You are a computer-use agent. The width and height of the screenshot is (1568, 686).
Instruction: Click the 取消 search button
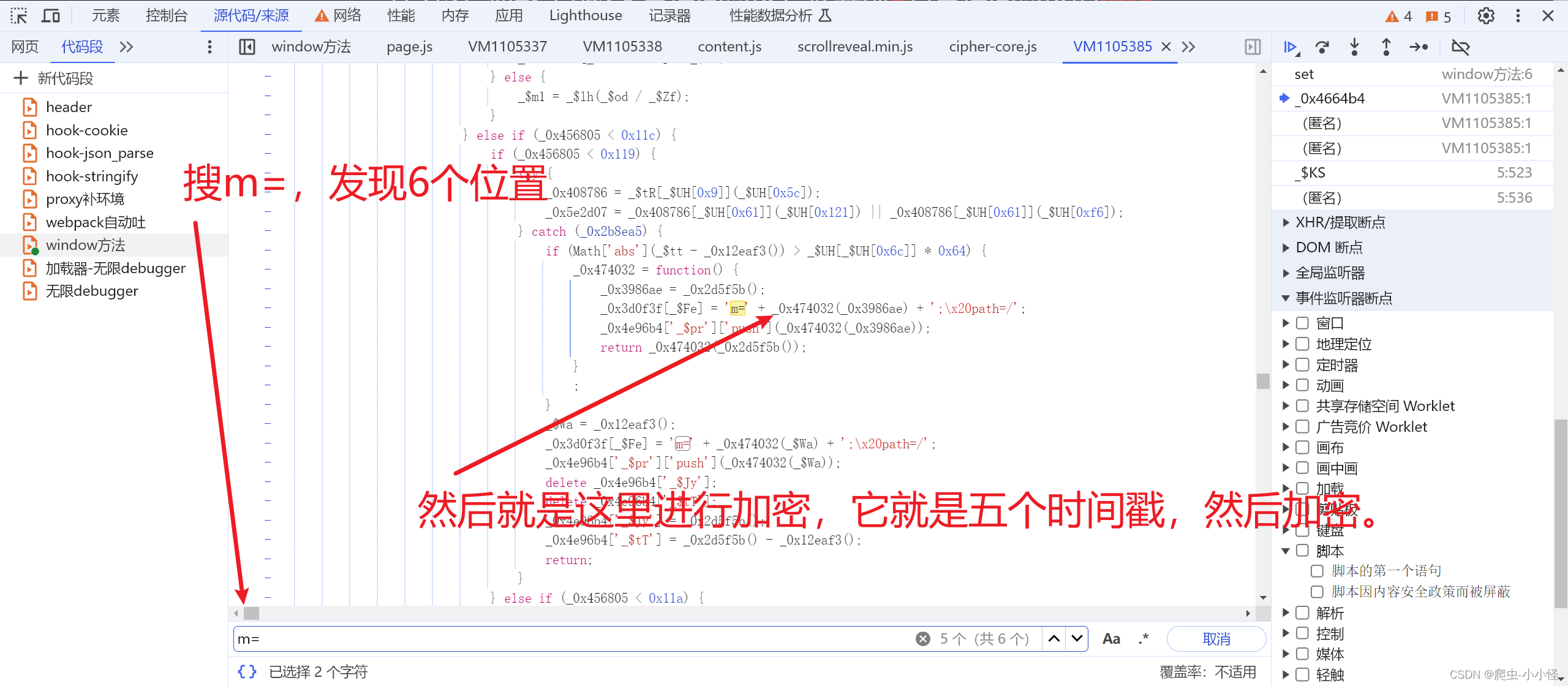1216,639
